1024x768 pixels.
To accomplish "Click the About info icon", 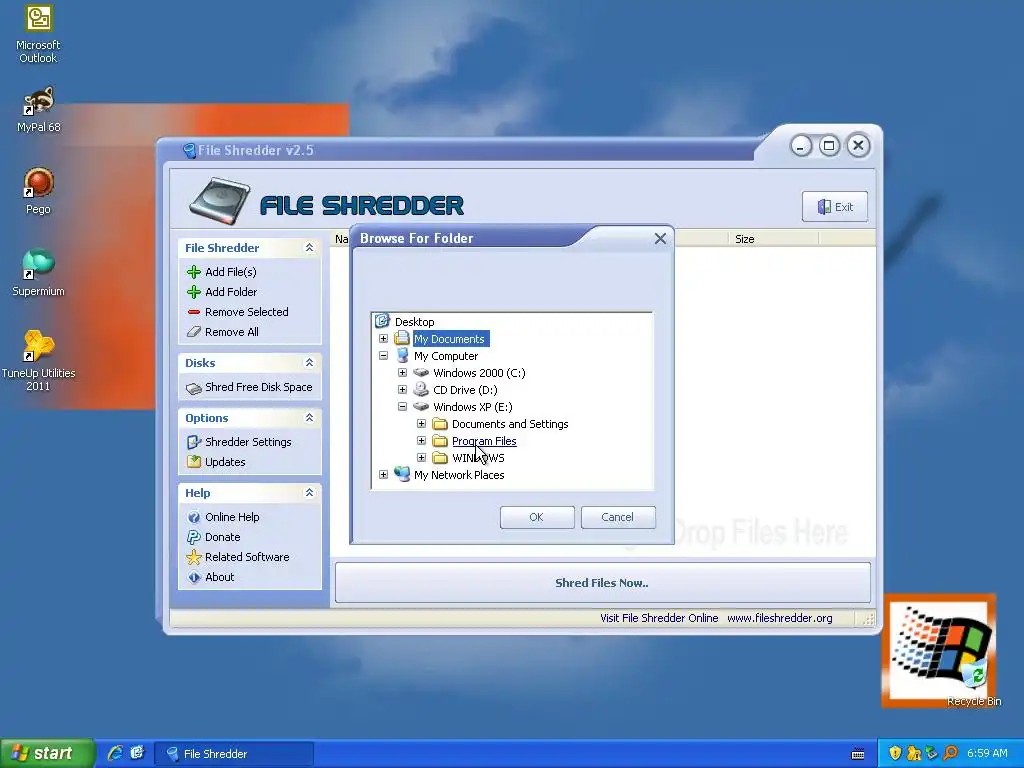I will point(193,577).
